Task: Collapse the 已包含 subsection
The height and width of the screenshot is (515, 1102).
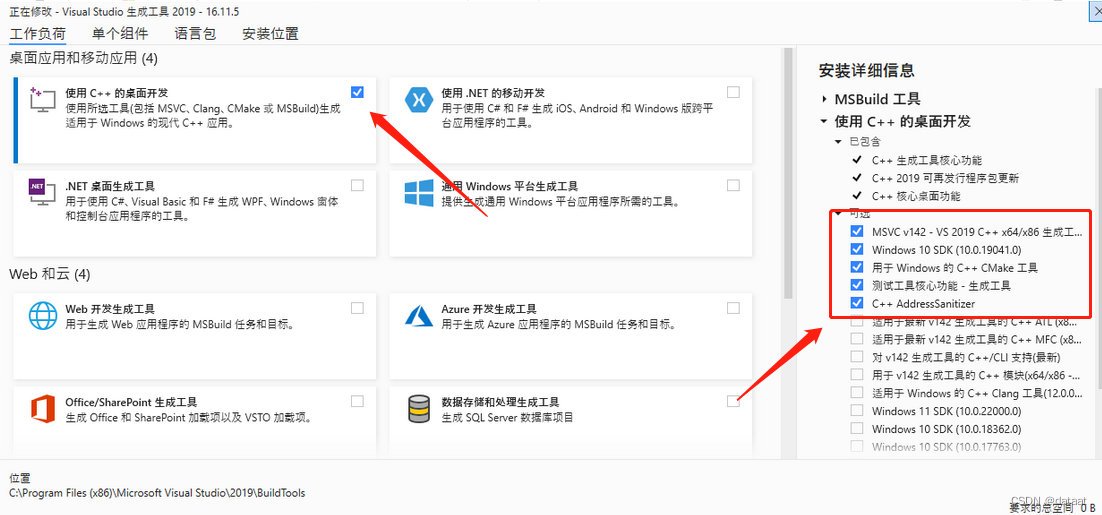Action: [x=838, y=142]
